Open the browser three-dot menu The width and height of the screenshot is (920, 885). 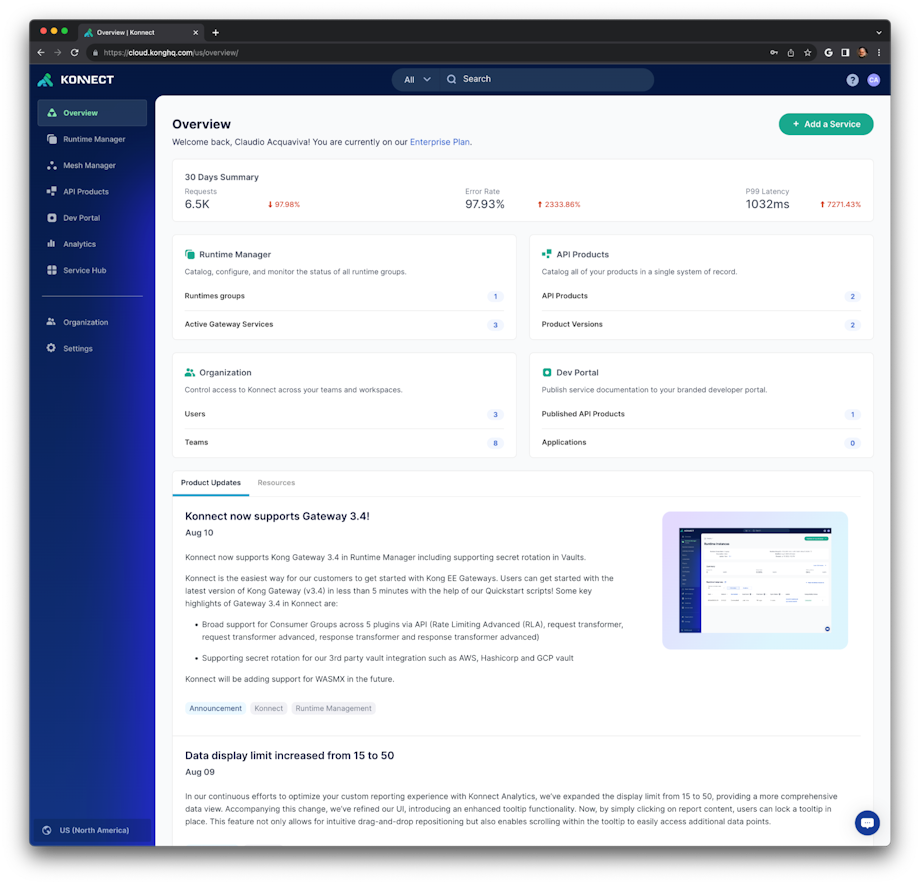point(878,52)
